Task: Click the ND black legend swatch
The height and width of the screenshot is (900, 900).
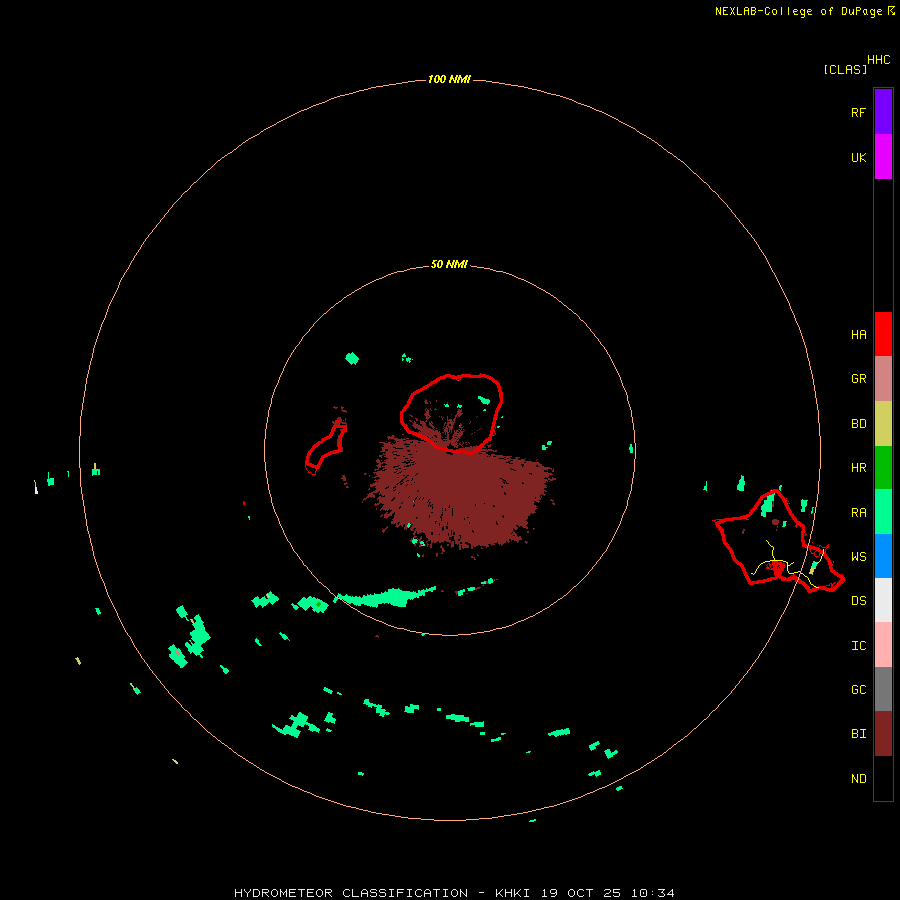Action: (x=883, y=778)
